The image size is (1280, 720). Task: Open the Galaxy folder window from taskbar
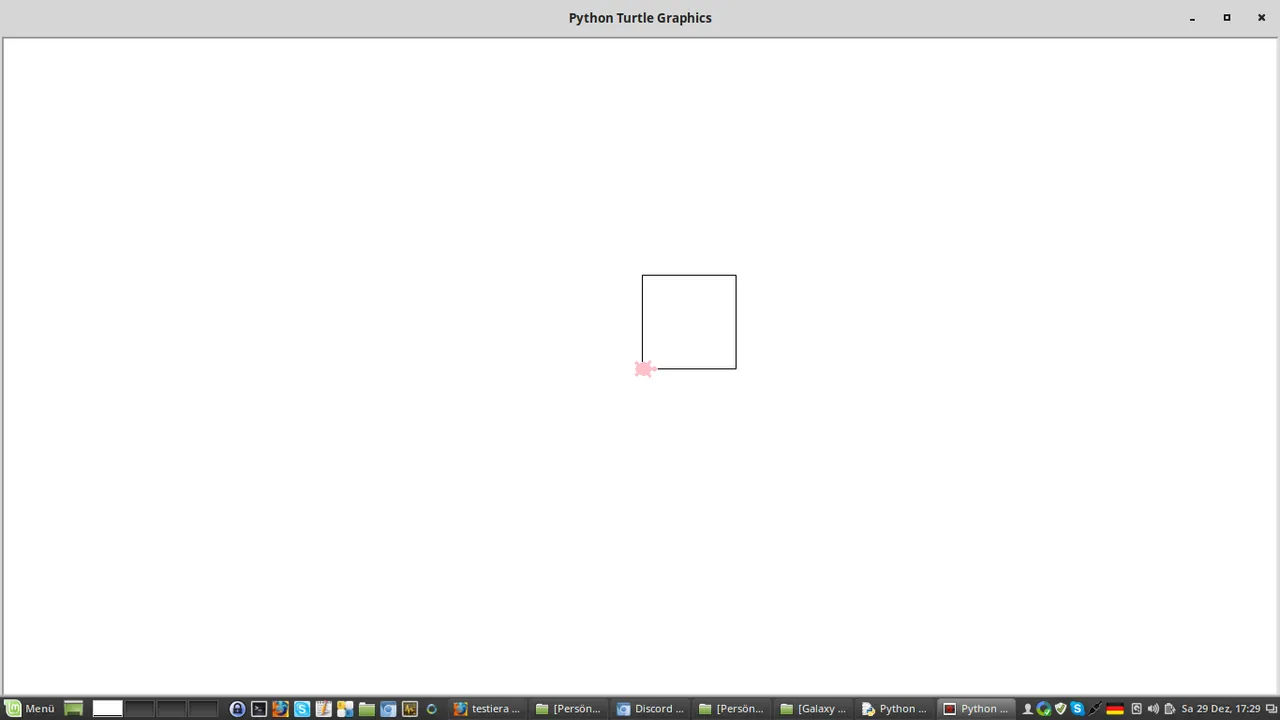pyautogui.click(x=814, y=708)
